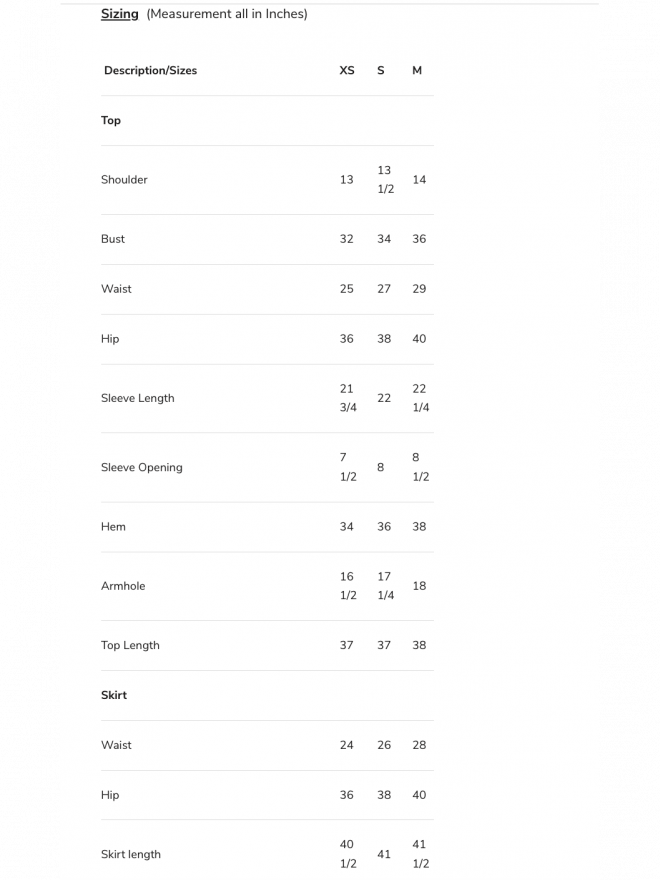The width and height of the screenshot is (660, 880).
Task: Select the Shoulder S value 13 1/2
Action: click(385, 180)
